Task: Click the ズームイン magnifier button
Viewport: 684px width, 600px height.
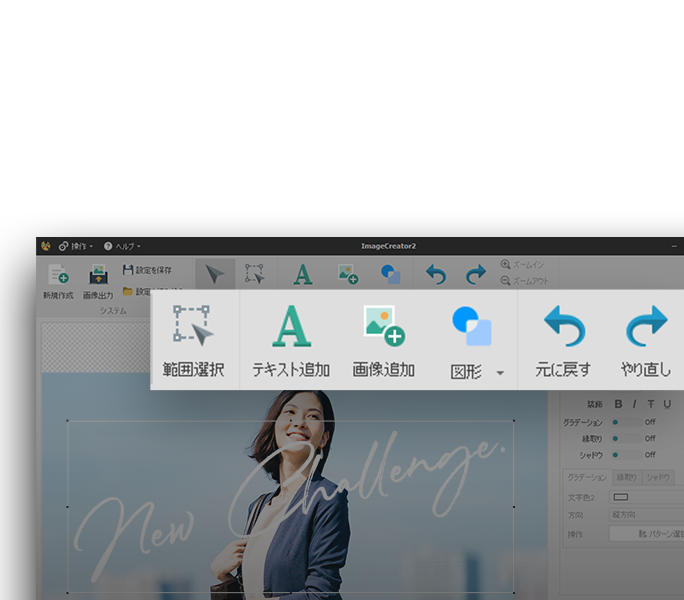Action: (x=522, y=264)
